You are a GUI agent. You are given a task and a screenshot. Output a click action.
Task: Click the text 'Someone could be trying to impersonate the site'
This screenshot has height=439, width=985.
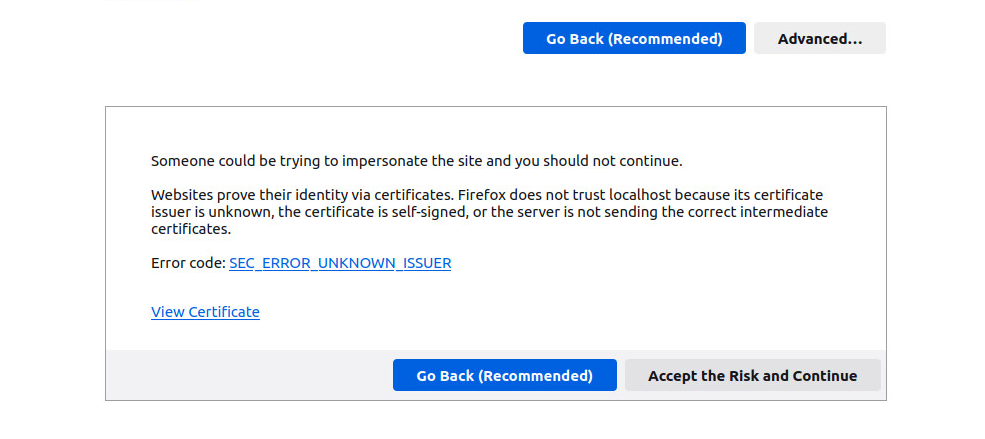coord(317,161)
